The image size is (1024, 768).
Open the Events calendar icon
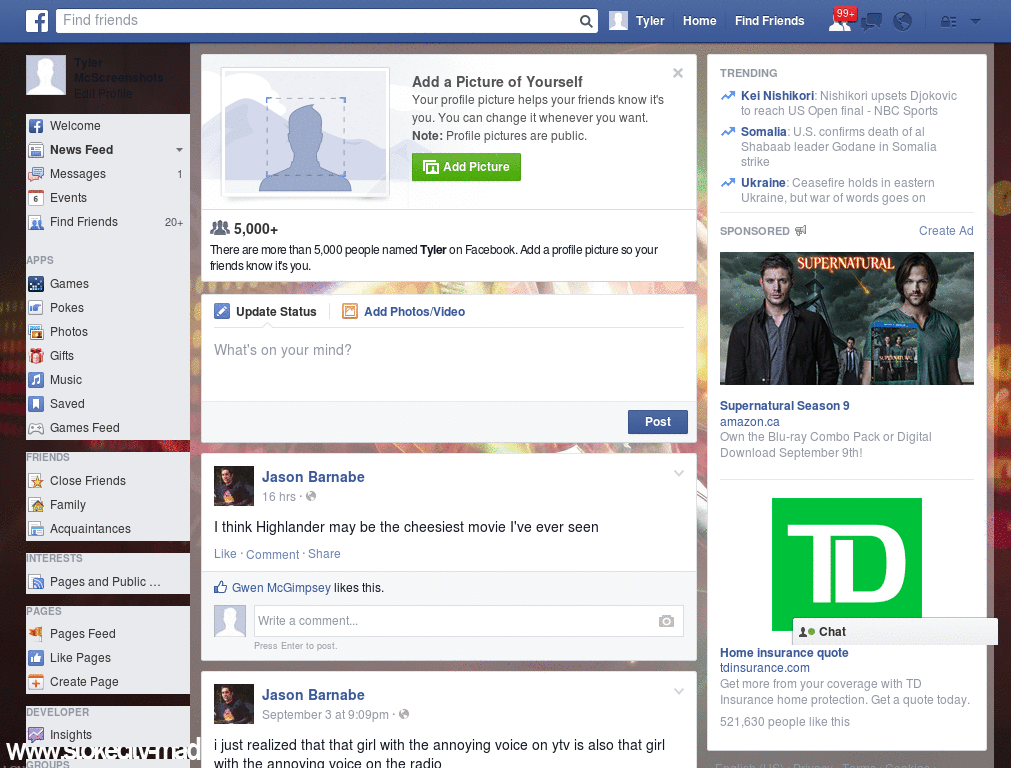pyautogui.click(x=36, y=198)
